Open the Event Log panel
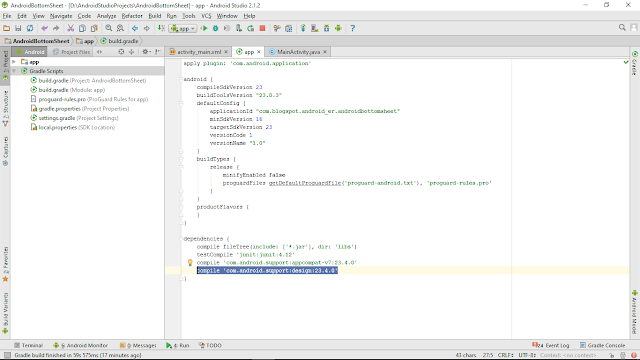 [x=551, y=345]
